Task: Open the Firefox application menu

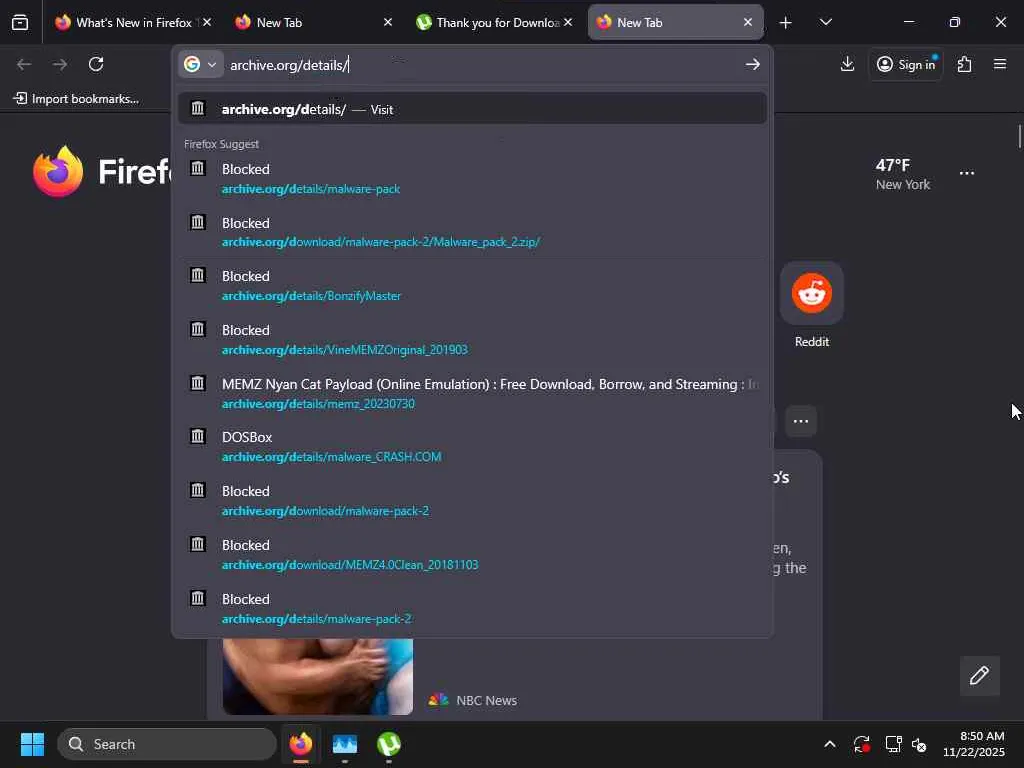Action: pyautogui.click(x=1000, y=64)
